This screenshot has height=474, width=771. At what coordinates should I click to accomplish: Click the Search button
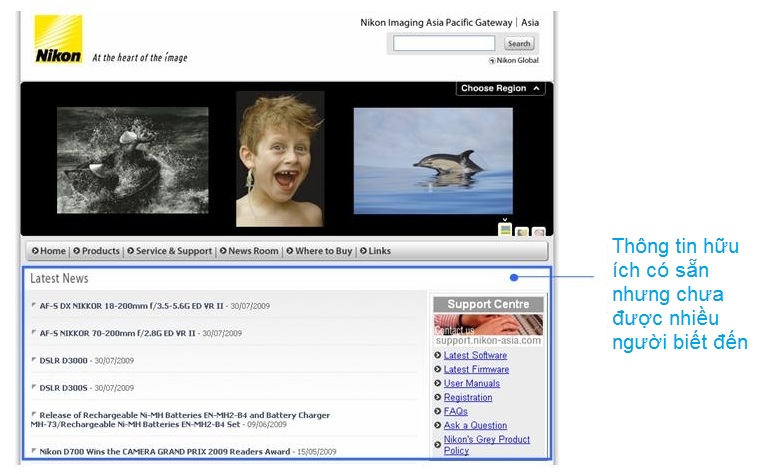click(519, 43)
